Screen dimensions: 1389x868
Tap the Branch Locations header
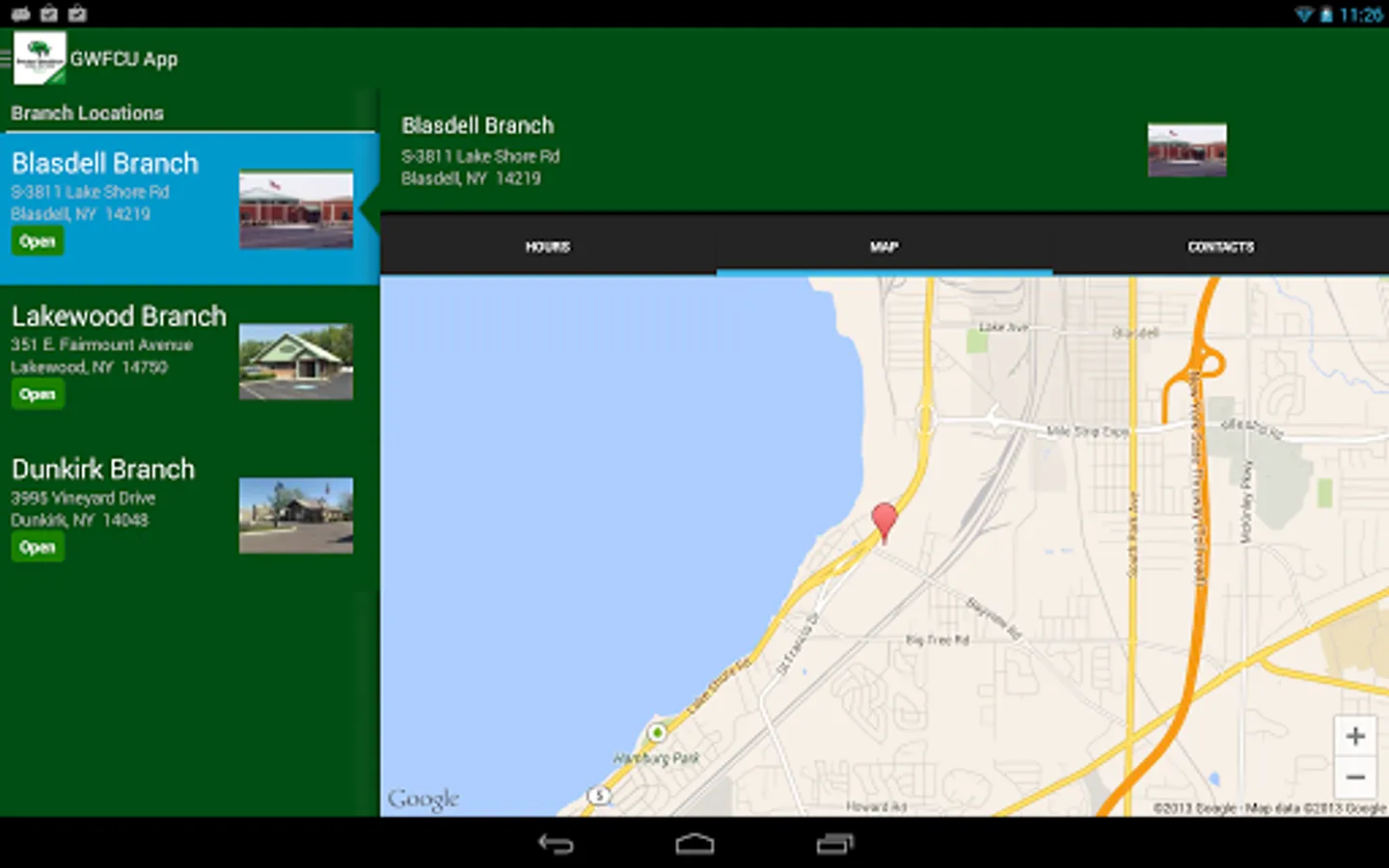click(x=87, y=113)
